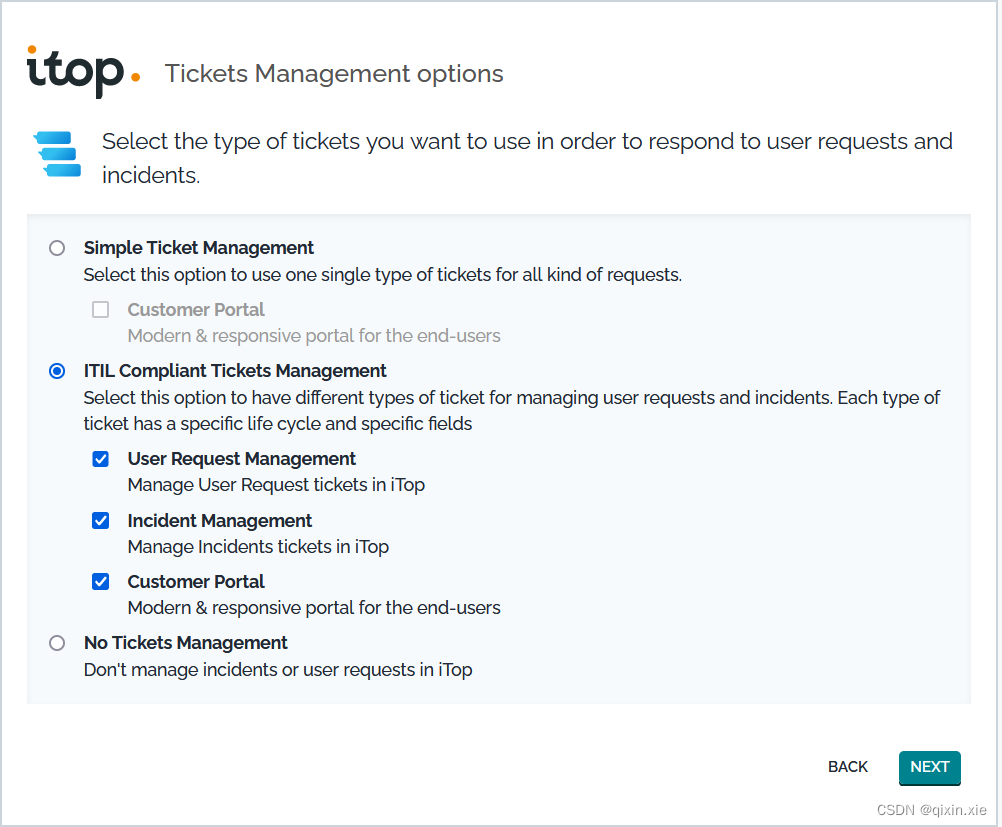This screenshot has height=827, width=1002.
Task: Uncheck Incident Management checkbox
Action: [x=100, y=521]
